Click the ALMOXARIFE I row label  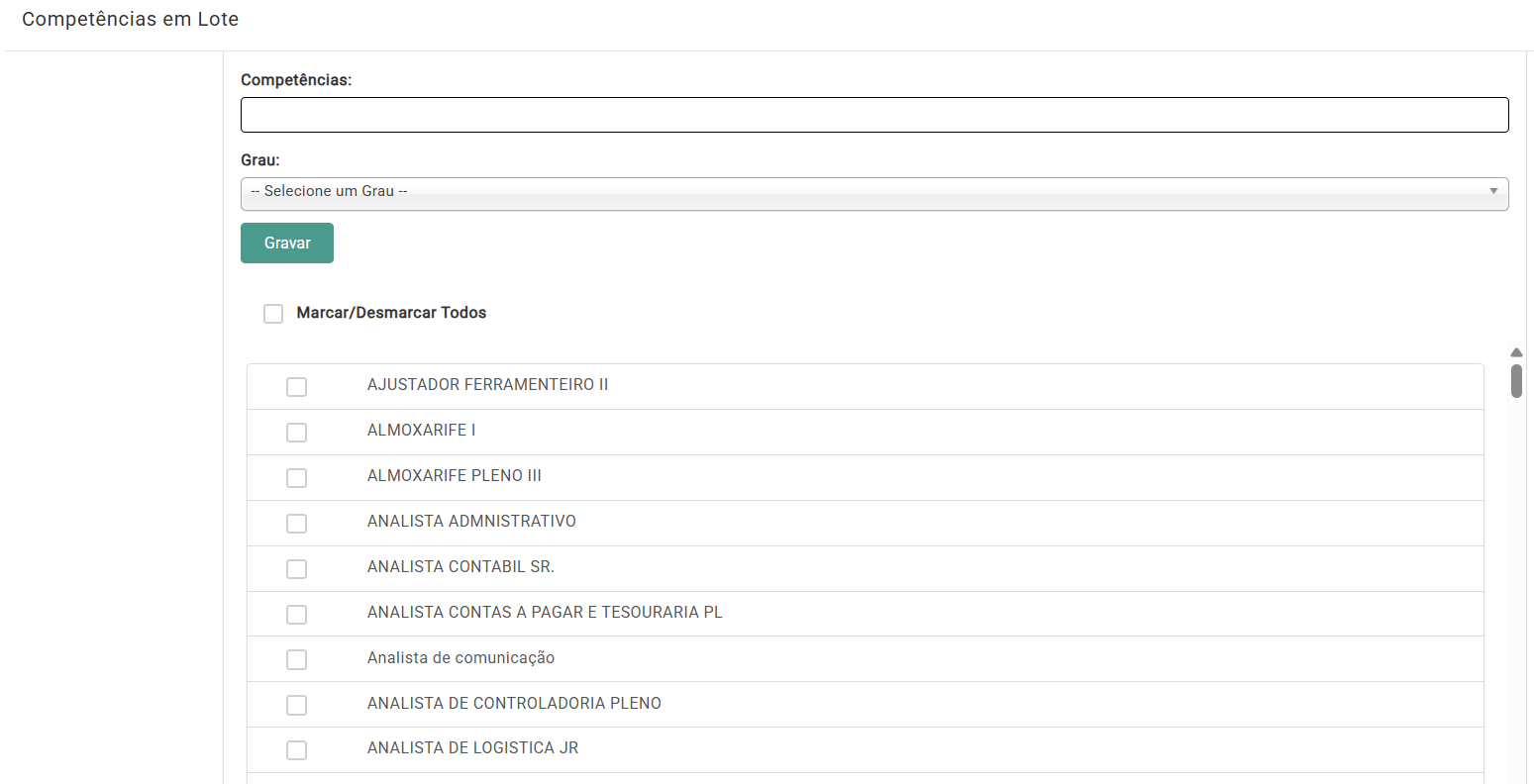click(x=421, y=431)
